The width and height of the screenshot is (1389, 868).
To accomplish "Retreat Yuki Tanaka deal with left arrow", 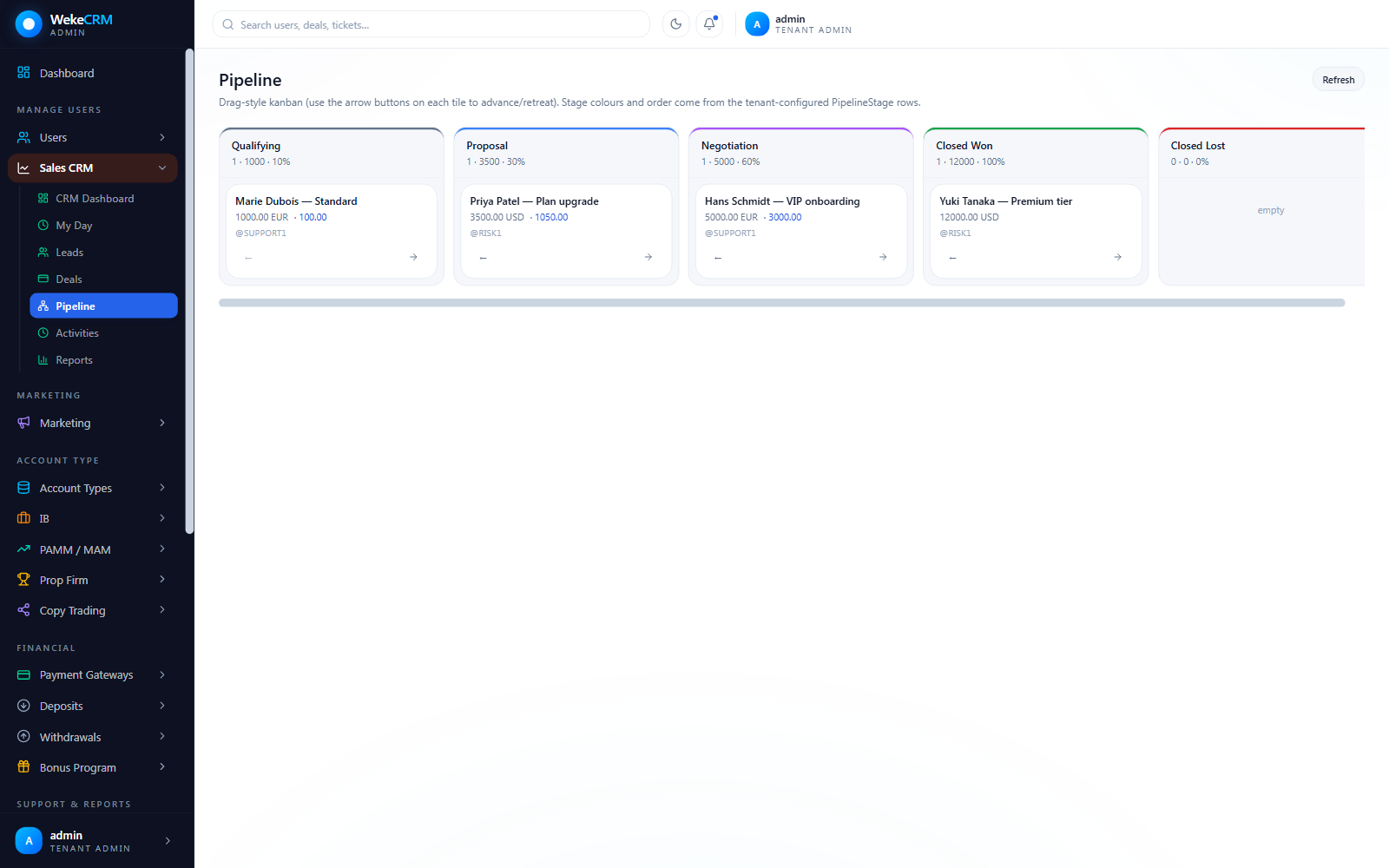I will (953, 258).
